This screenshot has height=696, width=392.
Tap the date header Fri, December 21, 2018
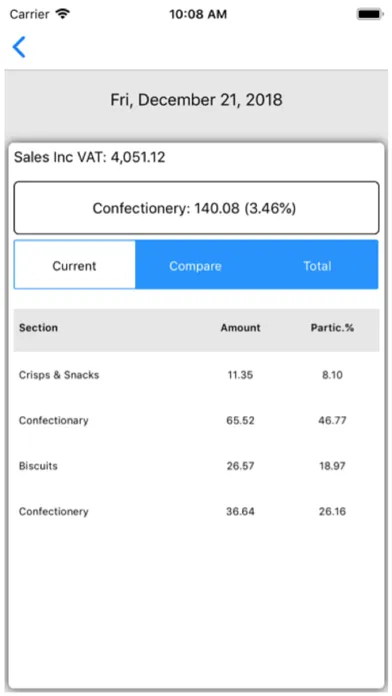coord(196,100)
